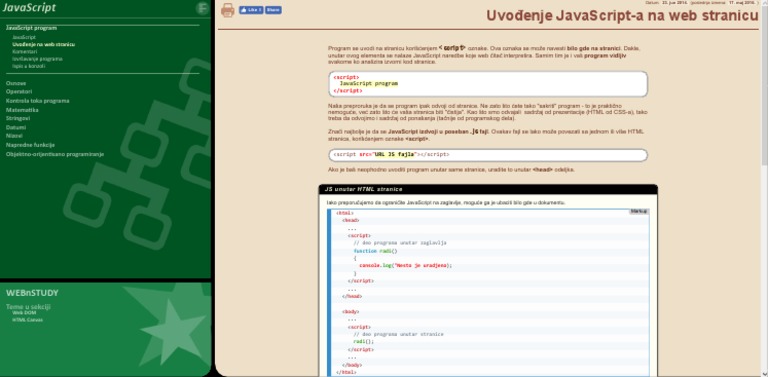Click the Markup label on code block
768x377 pixels.
639,212
